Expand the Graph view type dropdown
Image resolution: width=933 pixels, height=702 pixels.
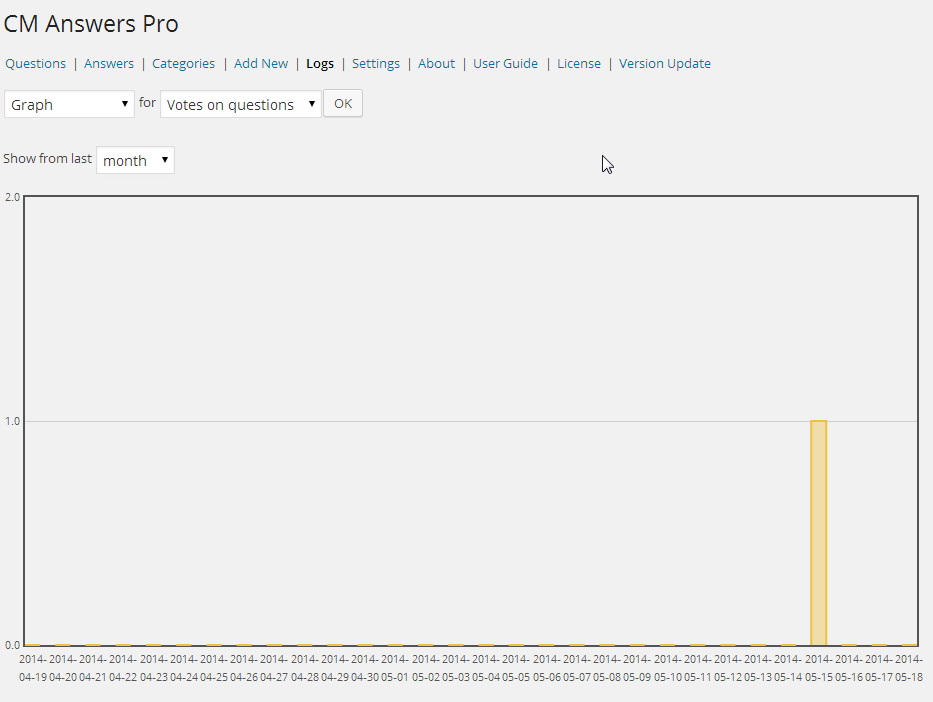coord(69,104)
